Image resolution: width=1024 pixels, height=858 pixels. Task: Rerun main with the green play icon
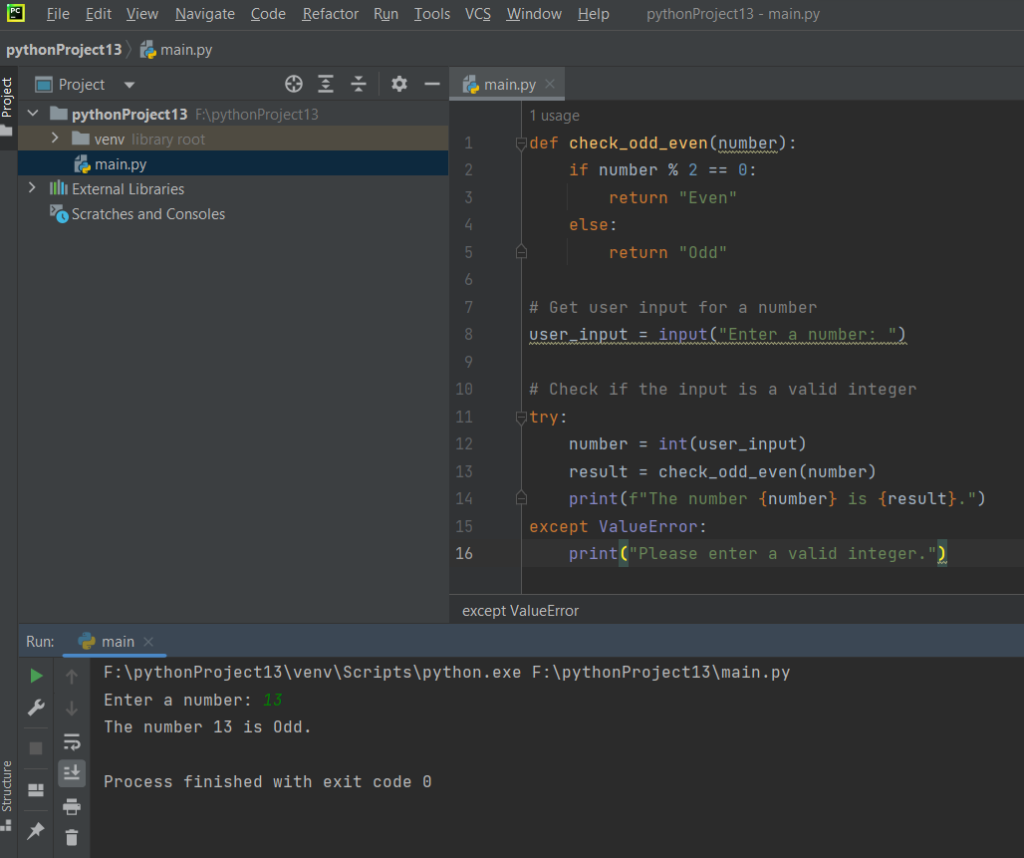(x=36, y=676)
